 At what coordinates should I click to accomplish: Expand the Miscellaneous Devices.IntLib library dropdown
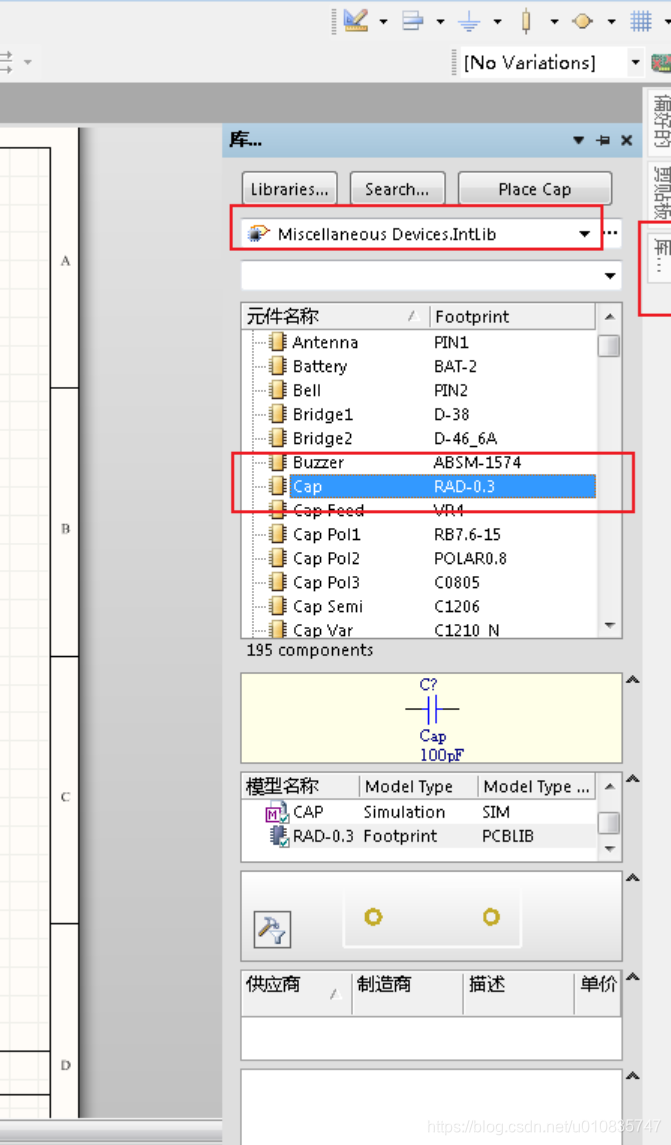click(x=585, y=234)
